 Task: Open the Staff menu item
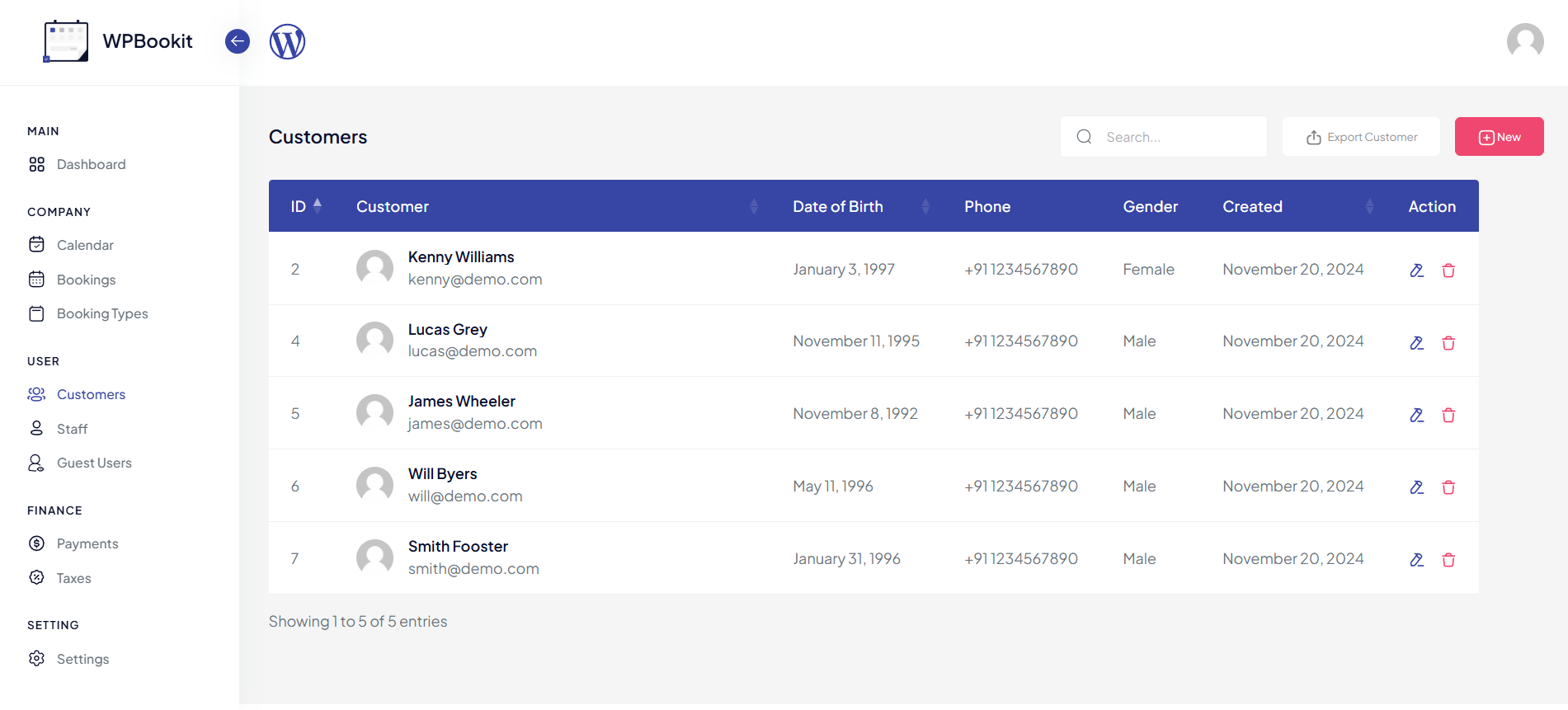(72, 429)
